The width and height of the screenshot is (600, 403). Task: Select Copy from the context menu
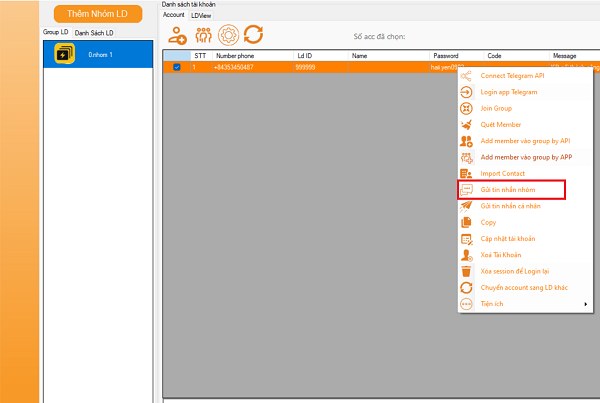click(525, 222)
